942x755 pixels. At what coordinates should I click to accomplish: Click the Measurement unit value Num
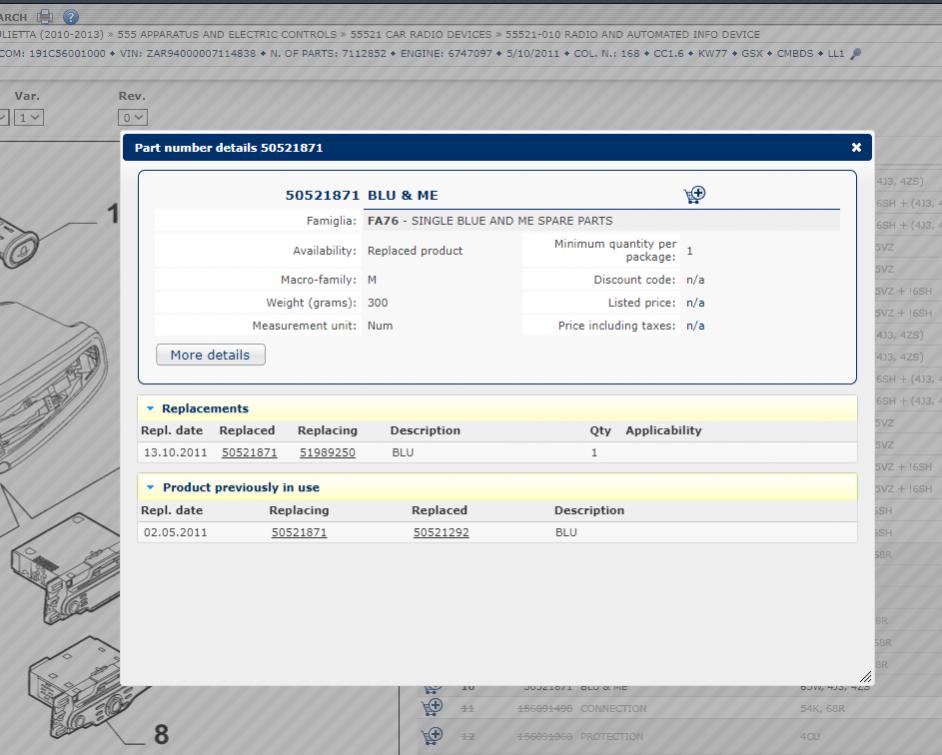(x=380, y=326)
